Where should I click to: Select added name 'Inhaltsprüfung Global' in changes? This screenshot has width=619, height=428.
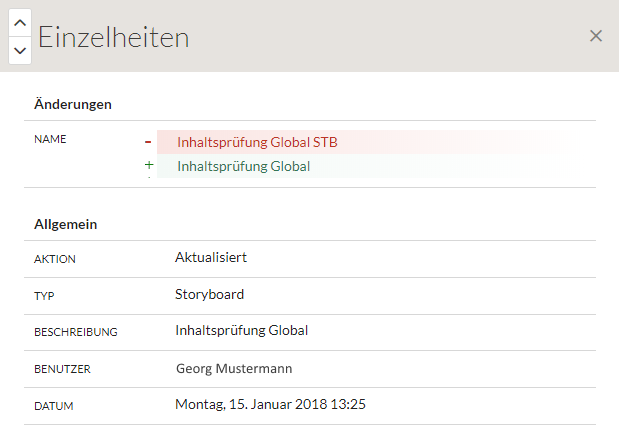point(243,166)
